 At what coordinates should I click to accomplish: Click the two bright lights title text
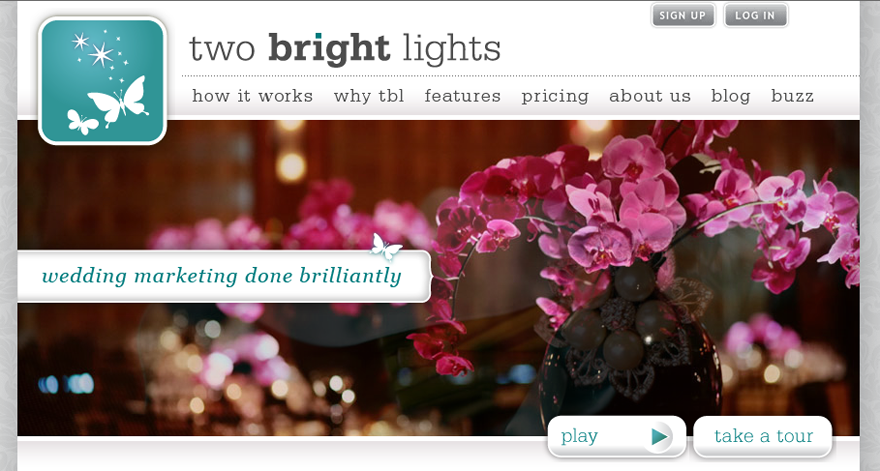345,49
